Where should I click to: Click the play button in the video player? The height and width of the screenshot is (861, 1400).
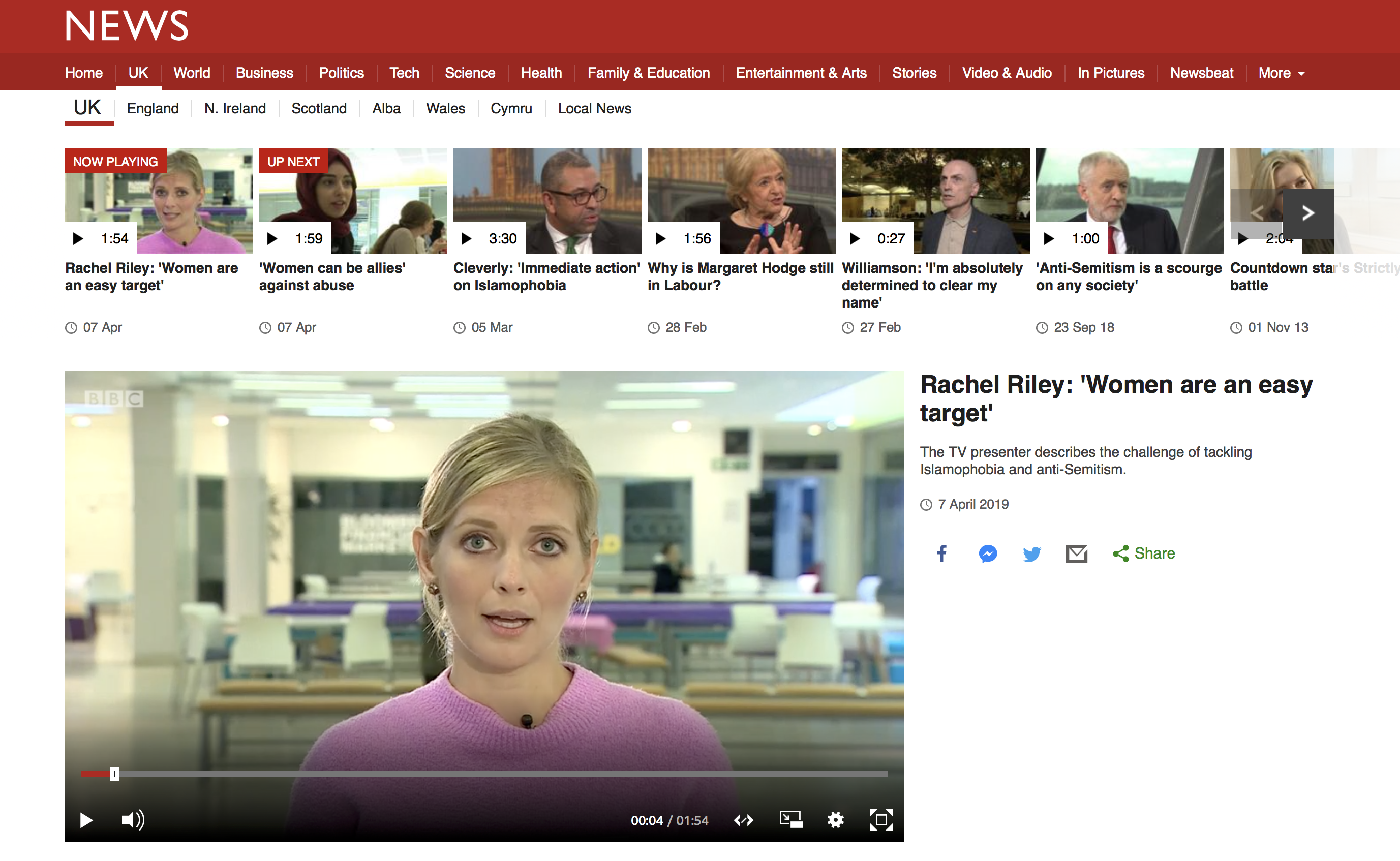(x=86, y=820)
